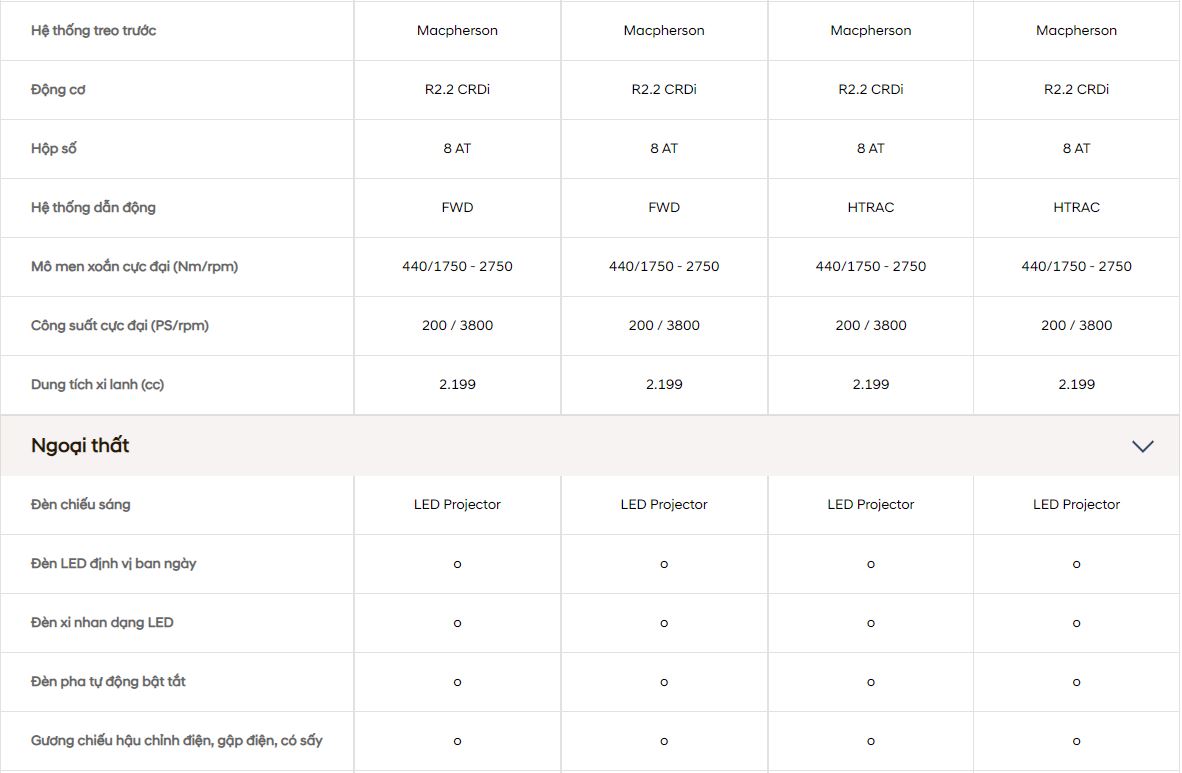Viewport: 1182px width, 773px height.
Task: Click first column 2.199 displacement value
Action: (x=458, y=385)
